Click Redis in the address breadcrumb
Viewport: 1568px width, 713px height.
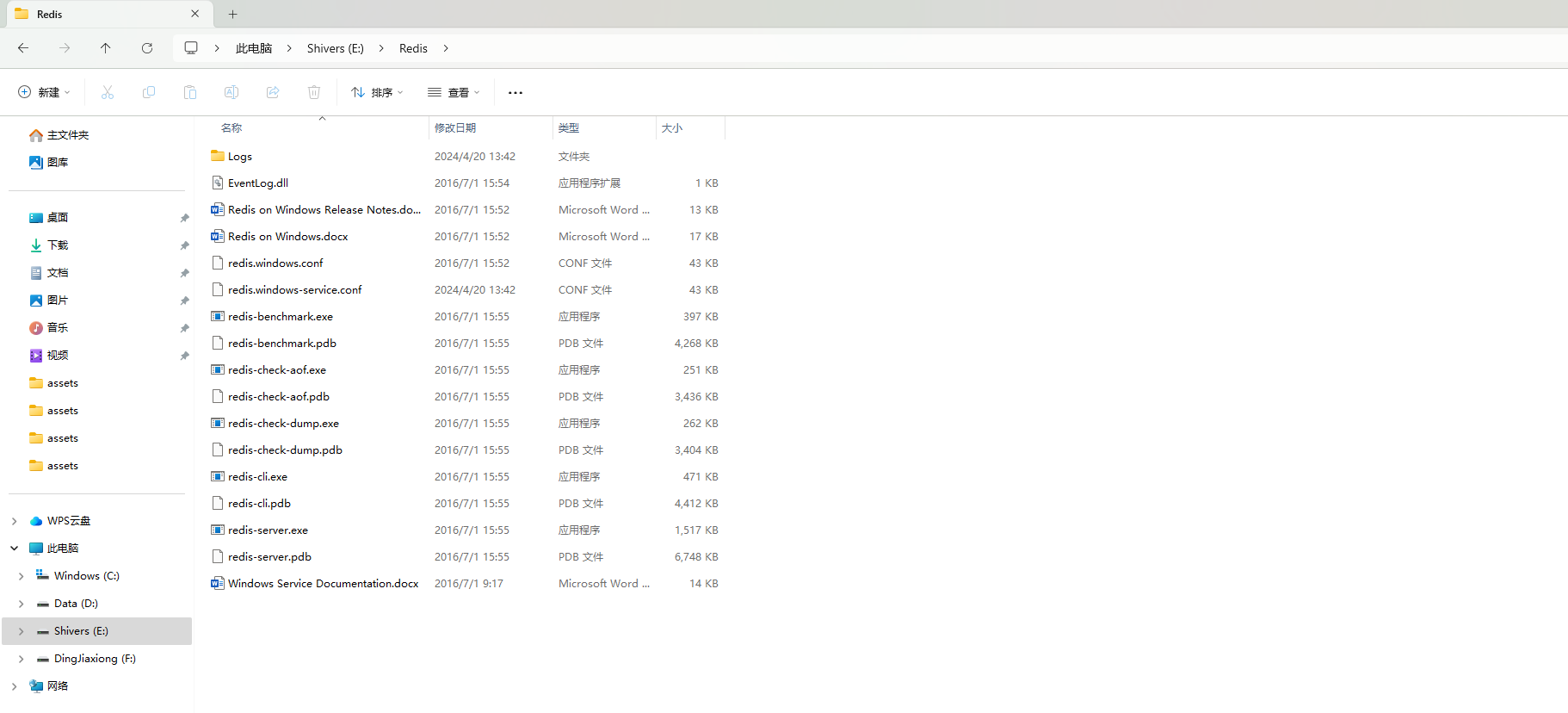413,48
